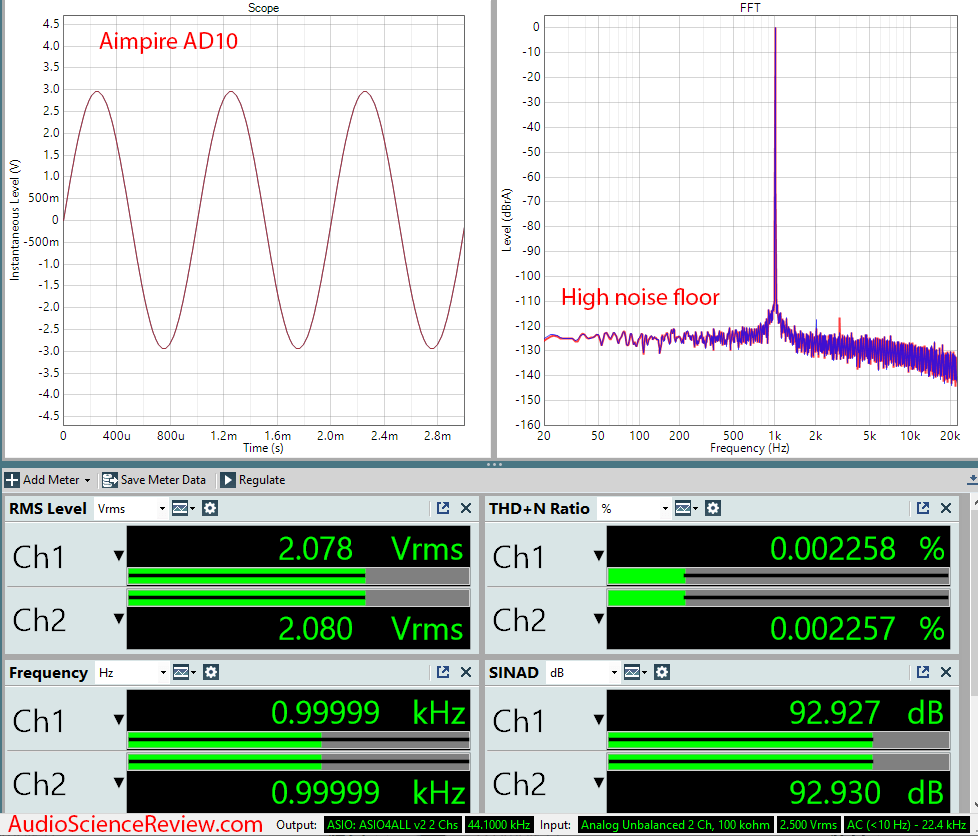Expand SINAD Ch2 channel menu

(599, 782)
